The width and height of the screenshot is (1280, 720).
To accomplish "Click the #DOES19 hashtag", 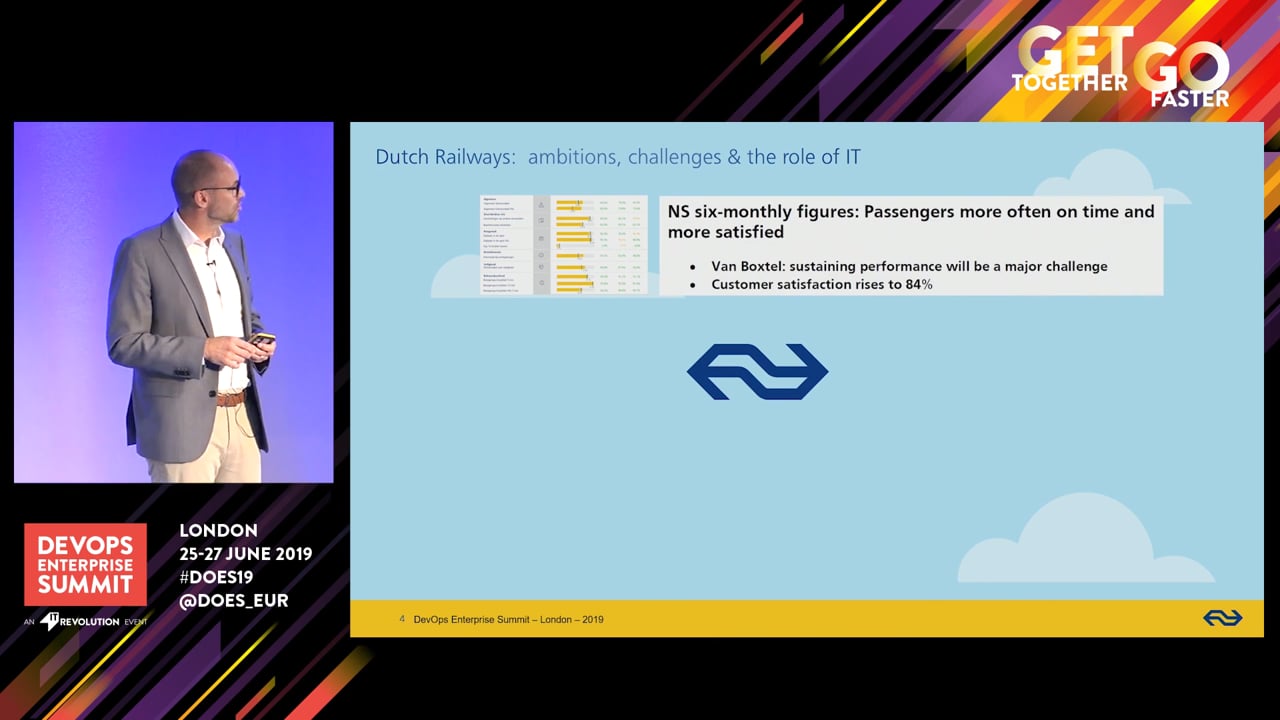I will pos(216,577).
